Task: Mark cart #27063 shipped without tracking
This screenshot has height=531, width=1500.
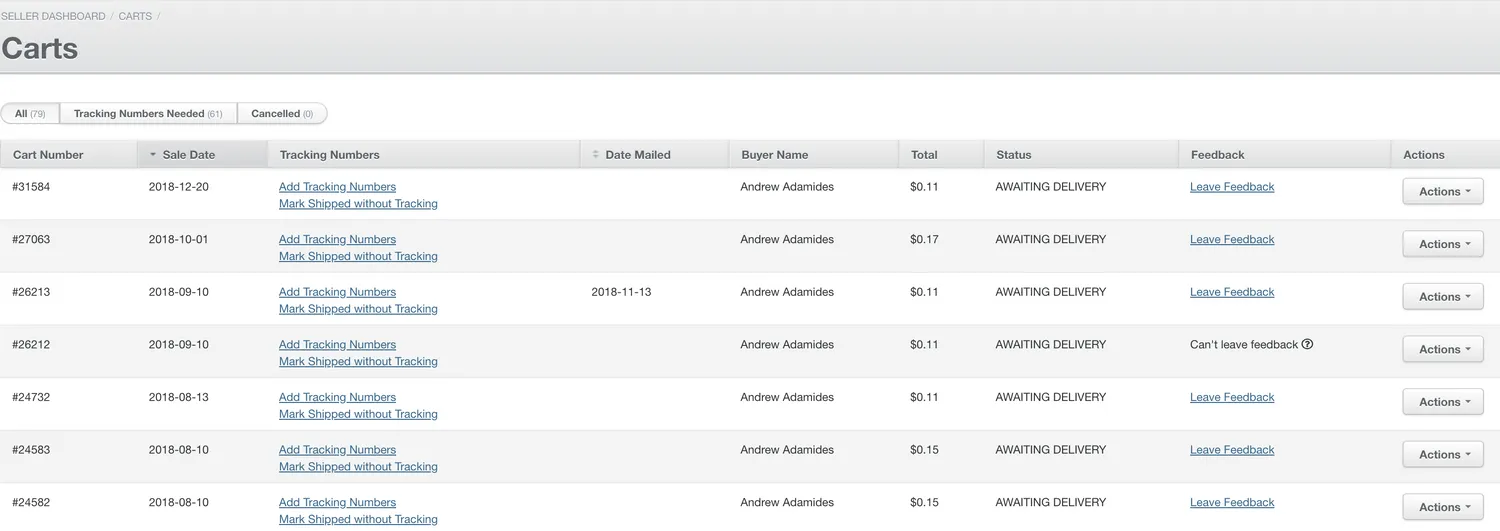Action: (358, 257)
